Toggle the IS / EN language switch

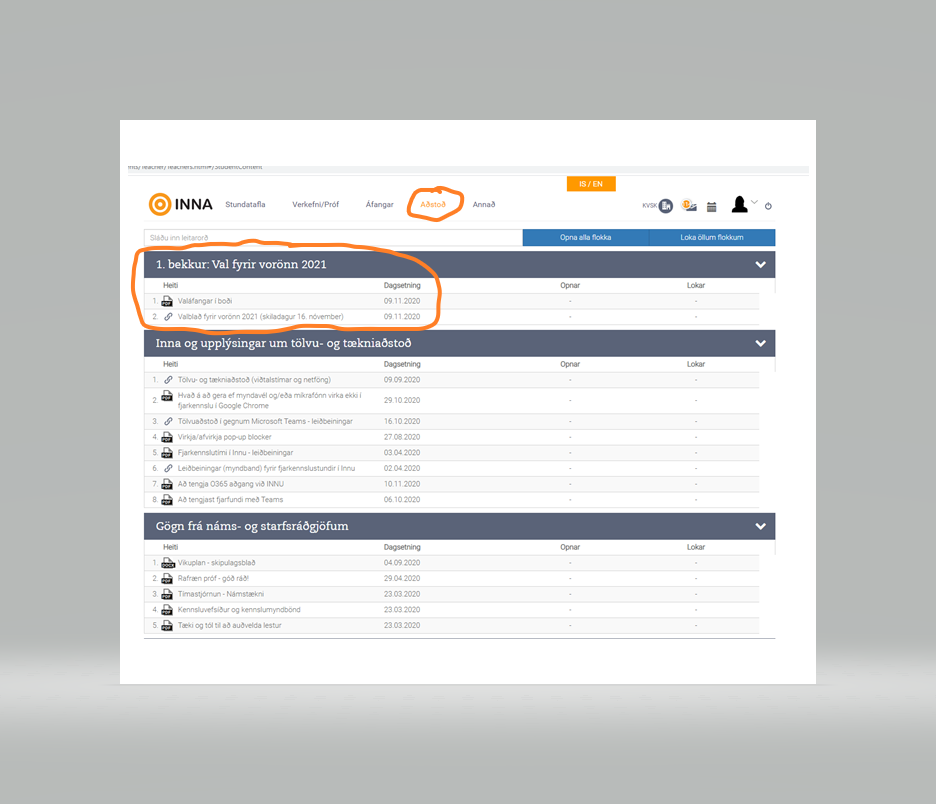pyautogui.click(x=590, y=184)
